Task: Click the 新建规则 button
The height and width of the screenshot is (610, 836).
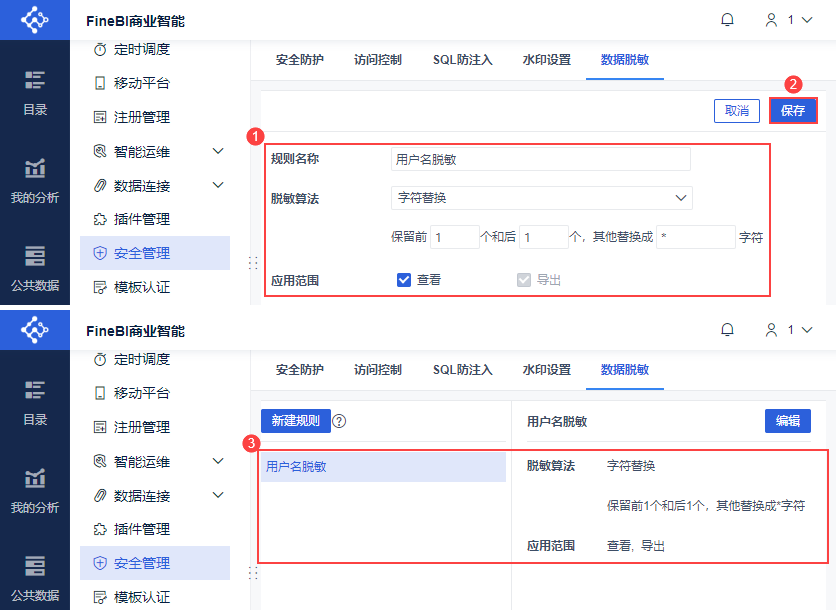Action: (295, 421)
